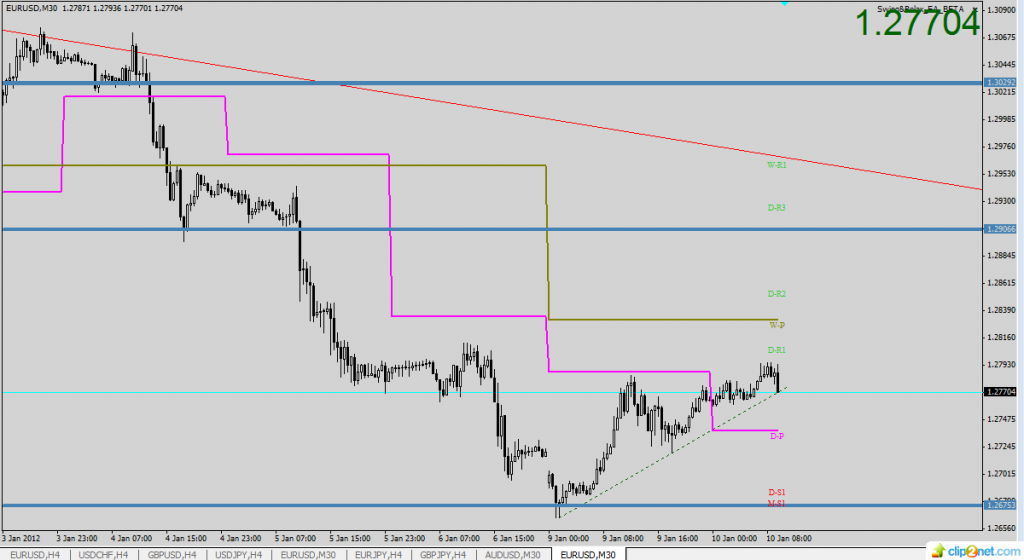Go to the EURJPY,H4 chart tab
The height and width of the screenshot is (560, 1024).
(376, 553)
